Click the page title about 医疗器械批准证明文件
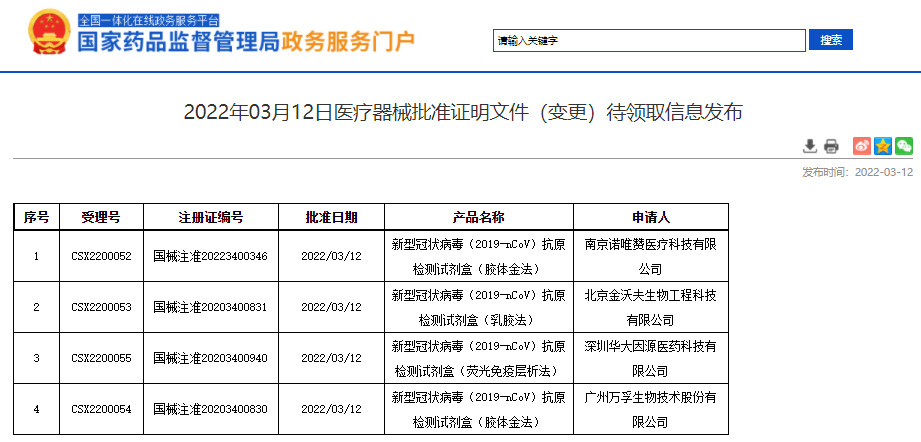This screenshot has width=921, height=442. (x=463, y=112)
